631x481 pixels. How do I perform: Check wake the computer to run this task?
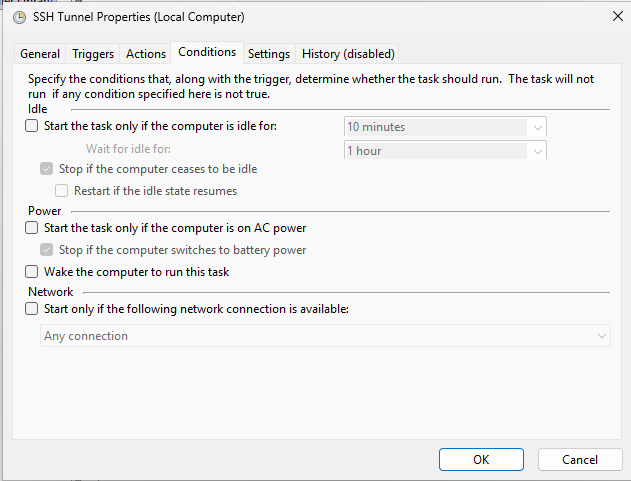coord(32,272)
